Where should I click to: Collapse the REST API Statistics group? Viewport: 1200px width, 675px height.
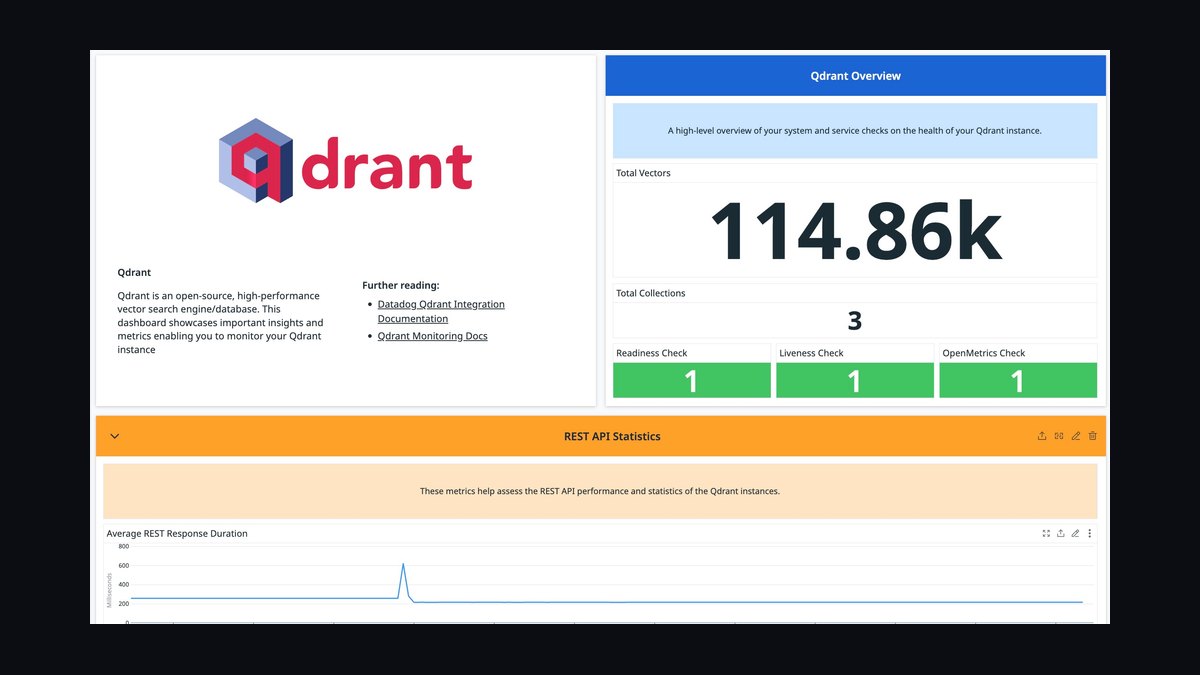[114, 436]
